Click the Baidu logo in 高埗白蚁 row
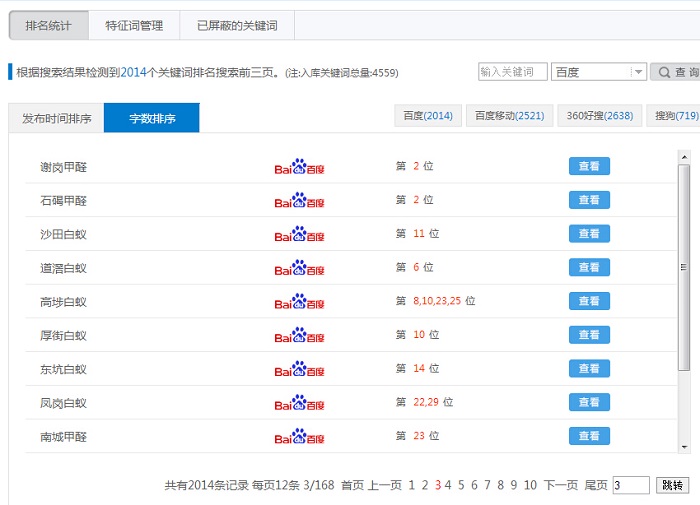This screenshot has height=505, width=700. 299,301
